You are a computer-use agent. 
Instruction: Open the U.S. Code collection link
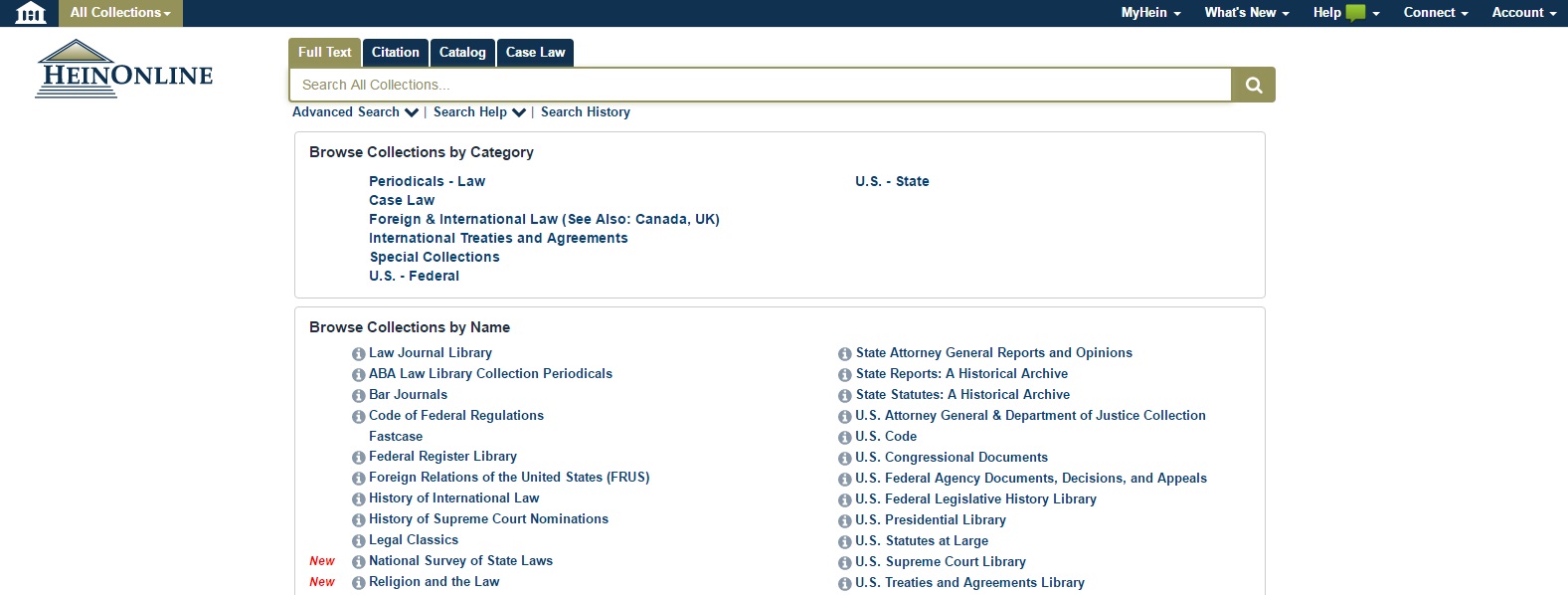(886, 437)
